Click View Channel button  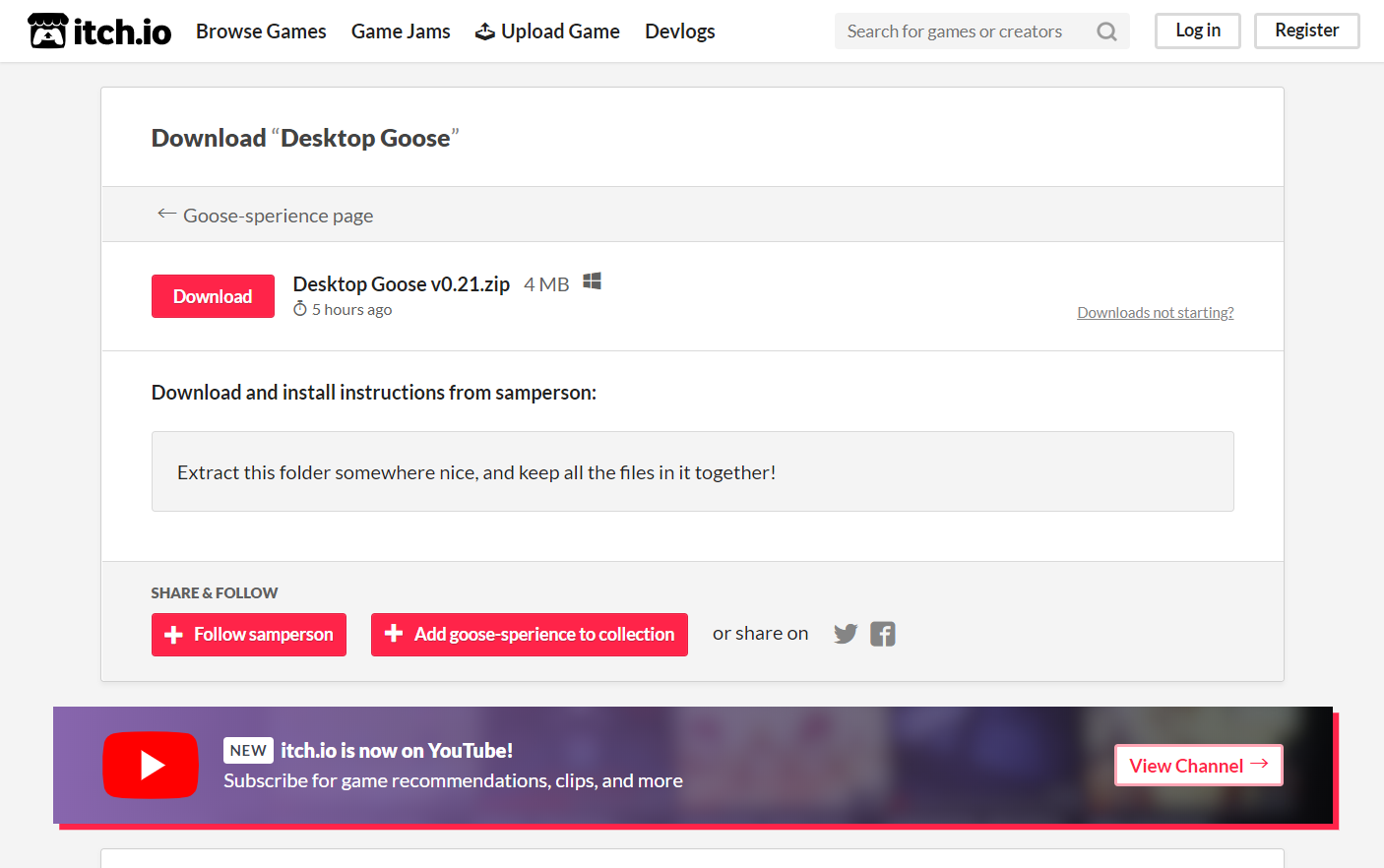[1199, 766]
